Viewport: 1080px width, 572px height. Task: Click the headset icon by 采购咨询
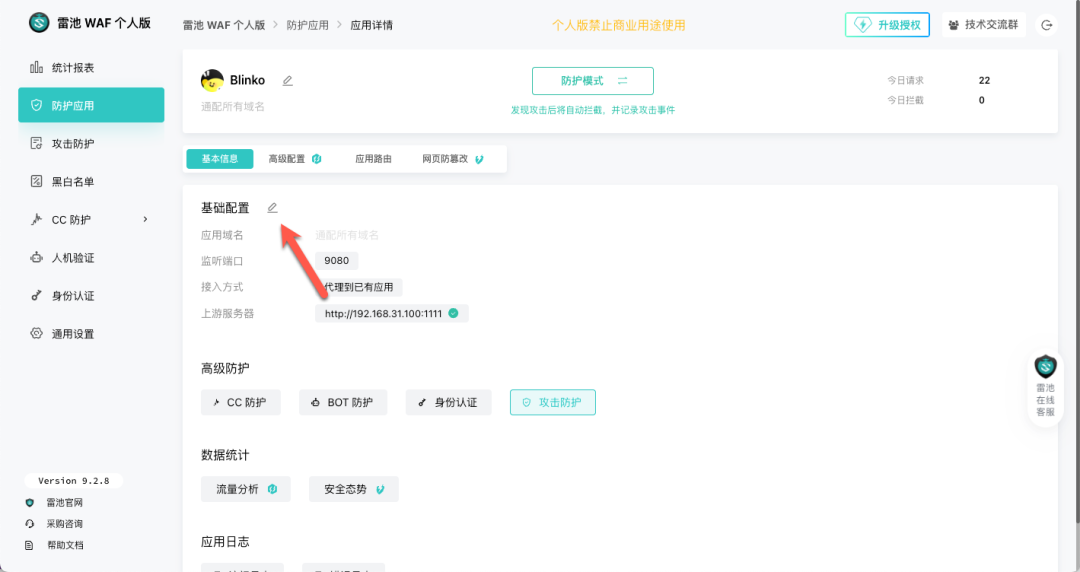click(30, 524)
